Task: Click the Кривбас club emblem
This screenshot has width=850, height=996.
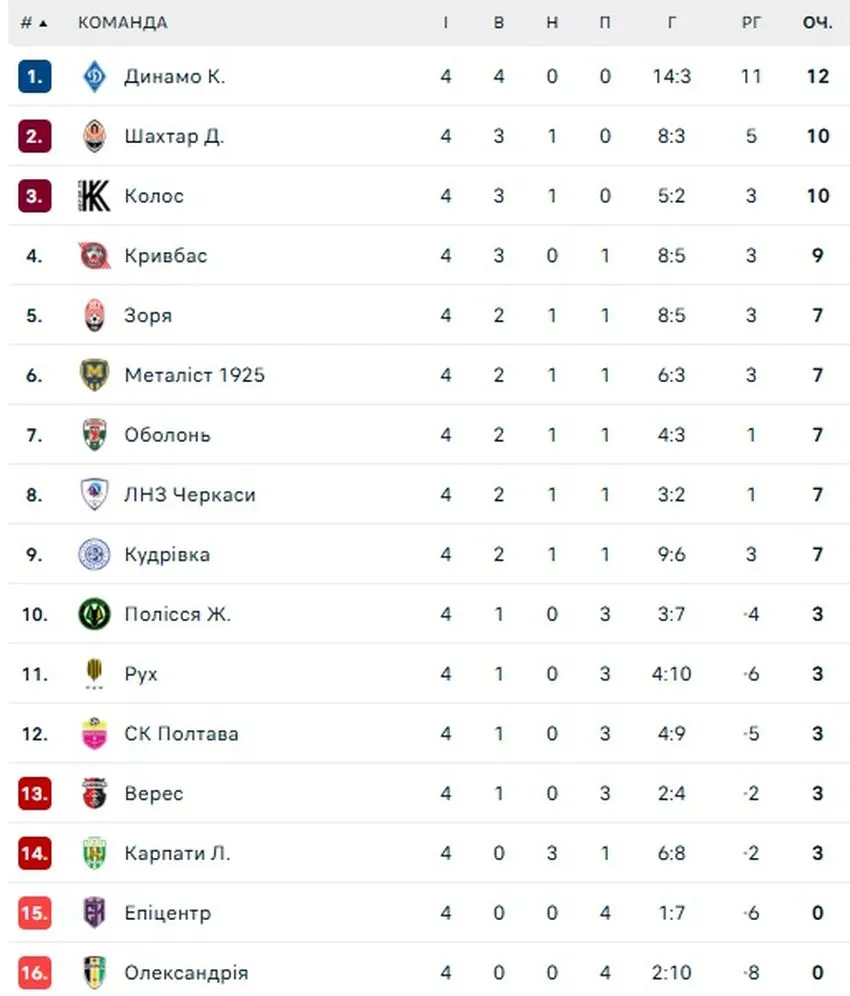Action: [95, 255]
